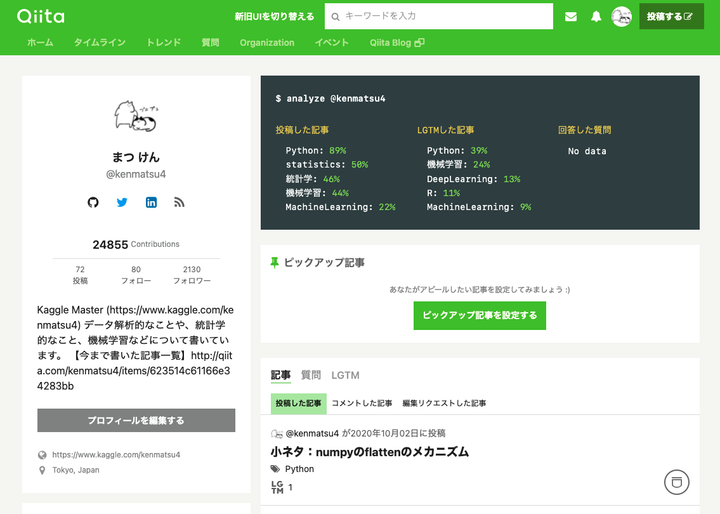Switch to the 質問 tab in article list

[x=311, y=375]
